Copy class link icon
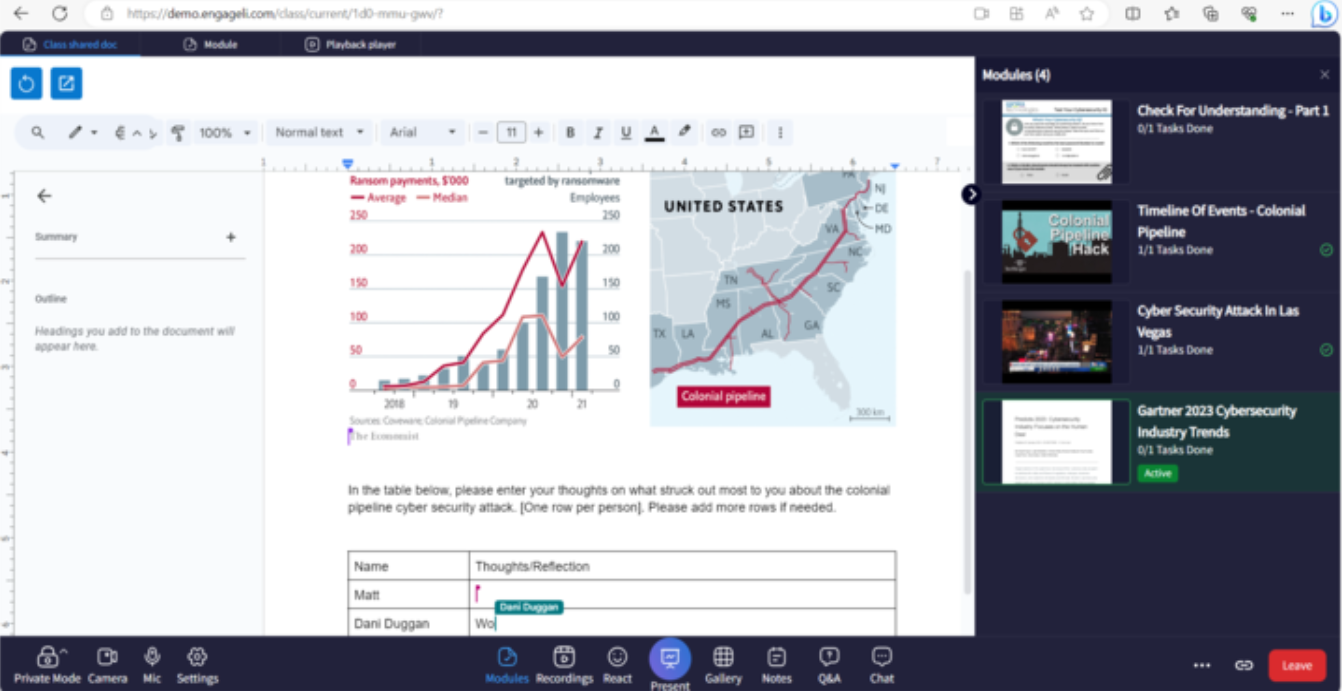1342x695 pixels. 1244,665
